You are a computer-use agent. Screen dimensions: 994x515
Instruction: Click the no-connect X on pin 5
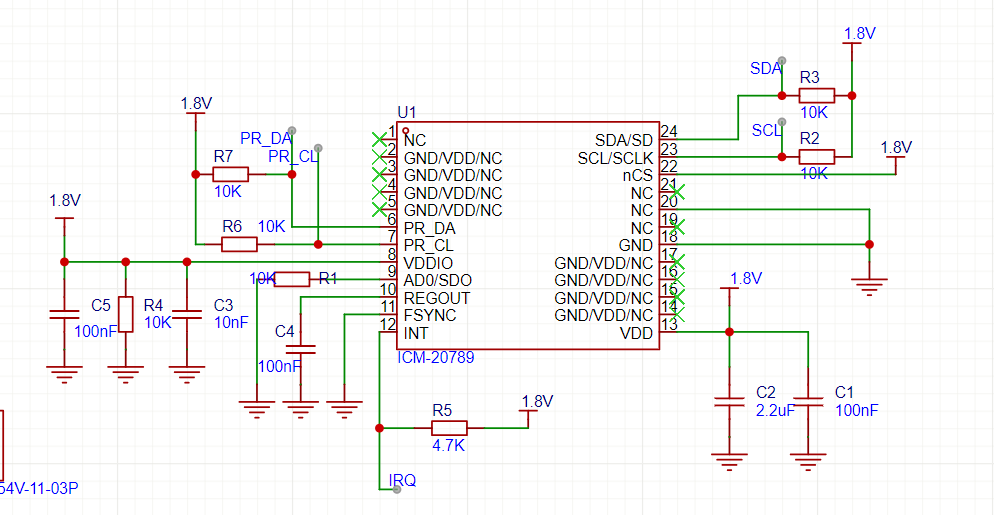379,209
